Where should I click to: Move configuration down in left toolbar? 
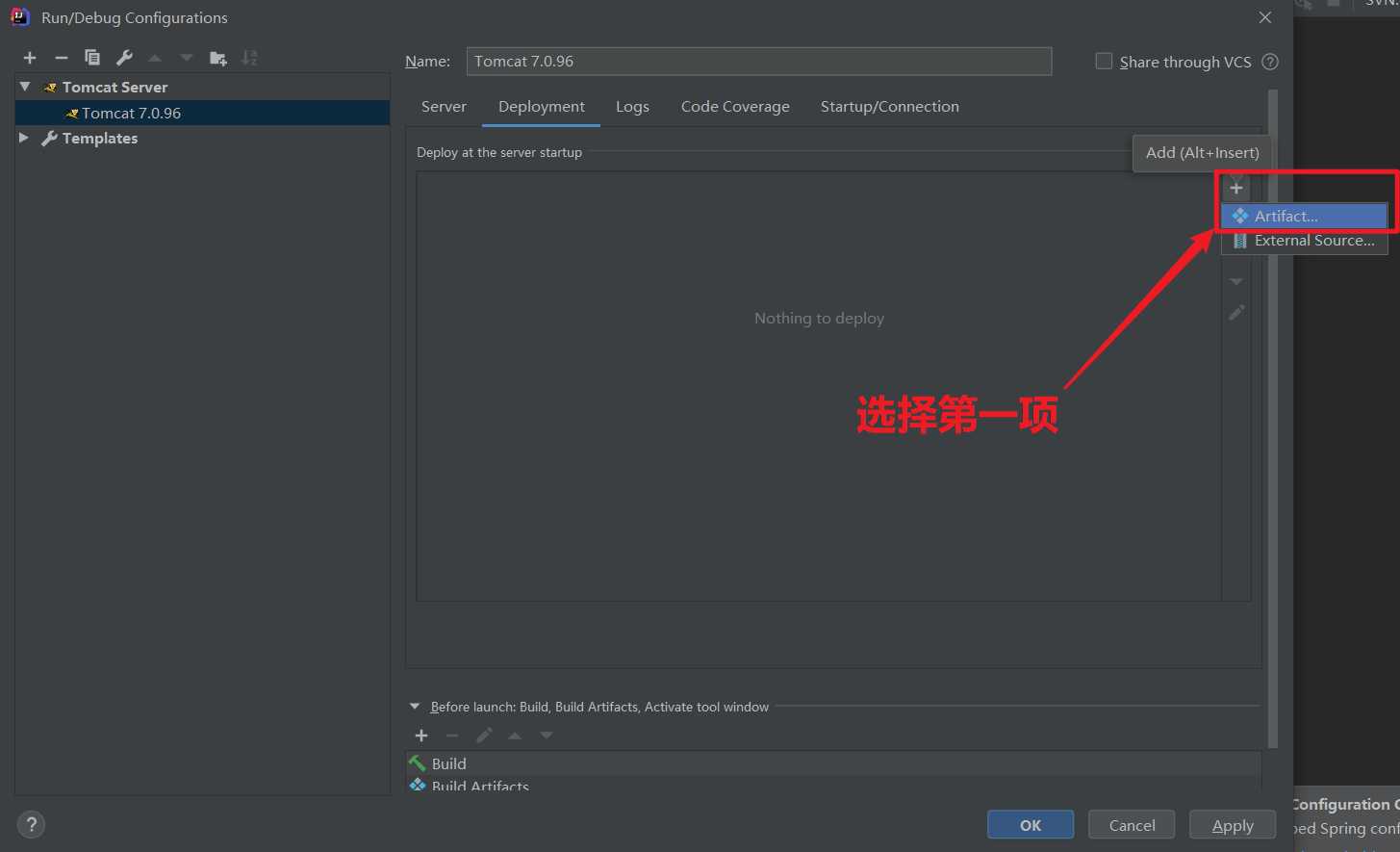point(187,58)
